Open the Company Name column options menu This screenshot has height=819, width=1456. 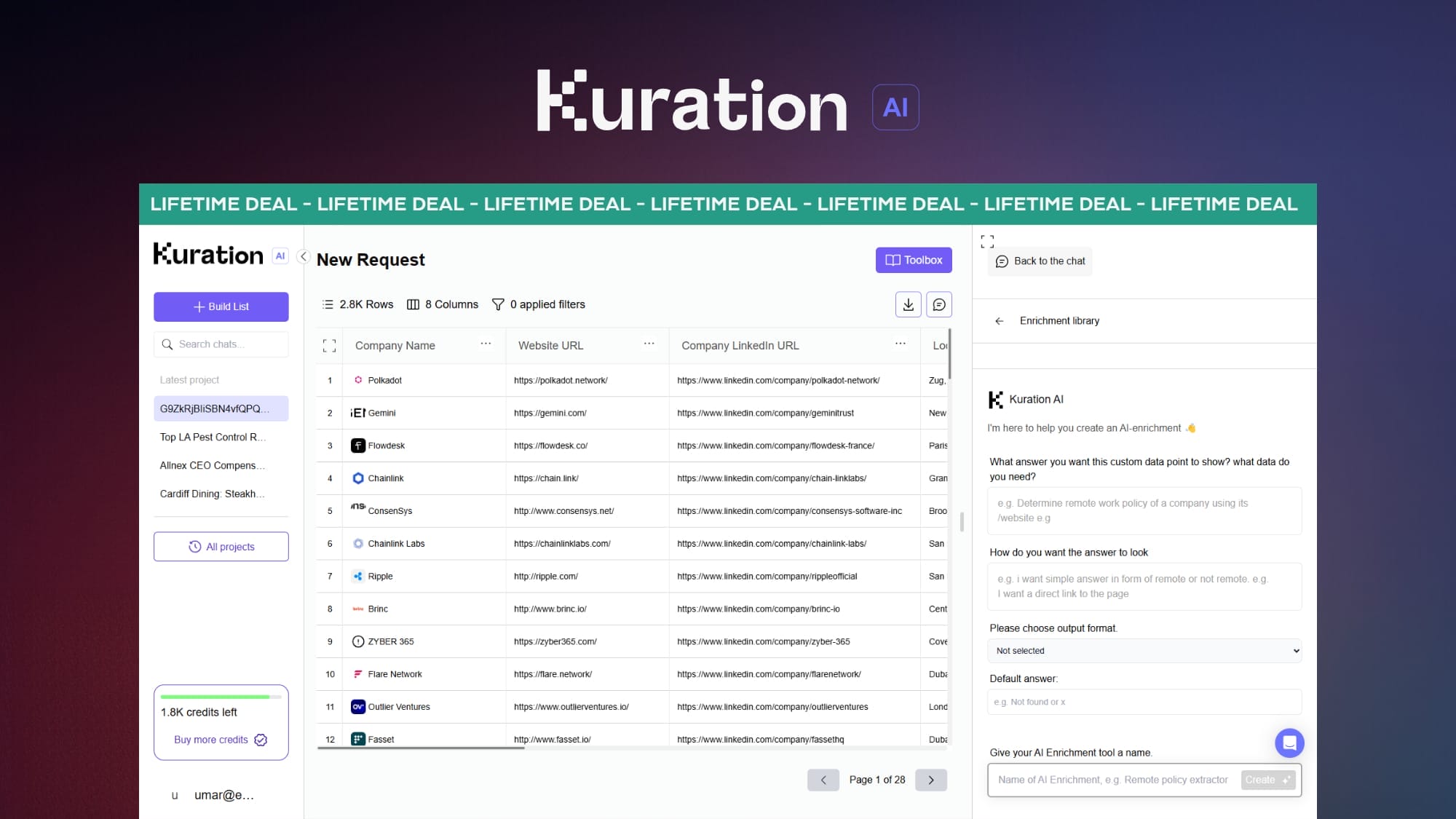[486, 344]
